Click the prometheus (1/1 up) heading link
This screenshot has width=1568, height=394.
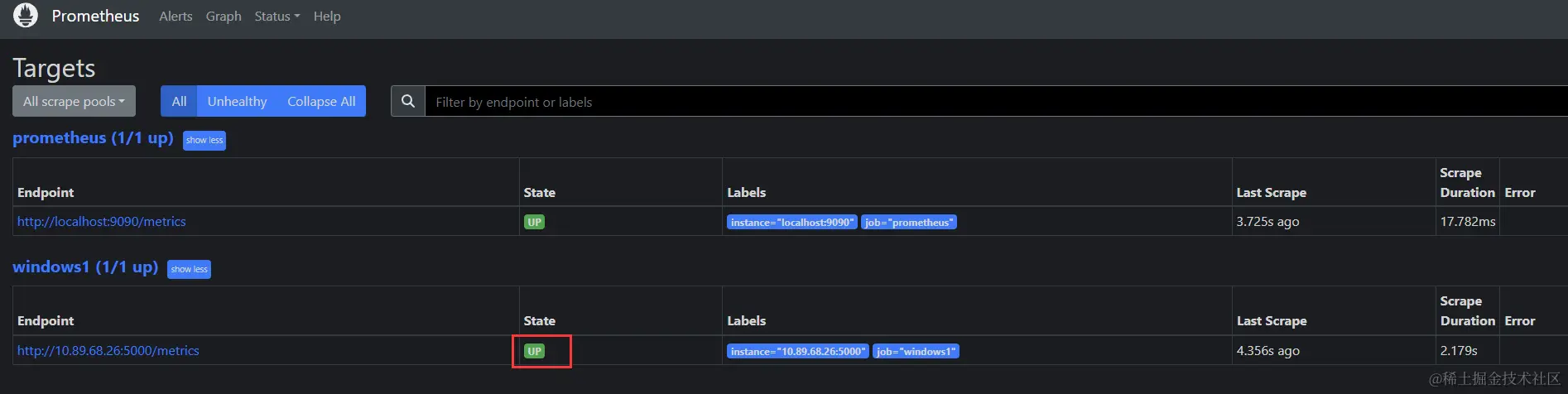(x=93, y=138)
